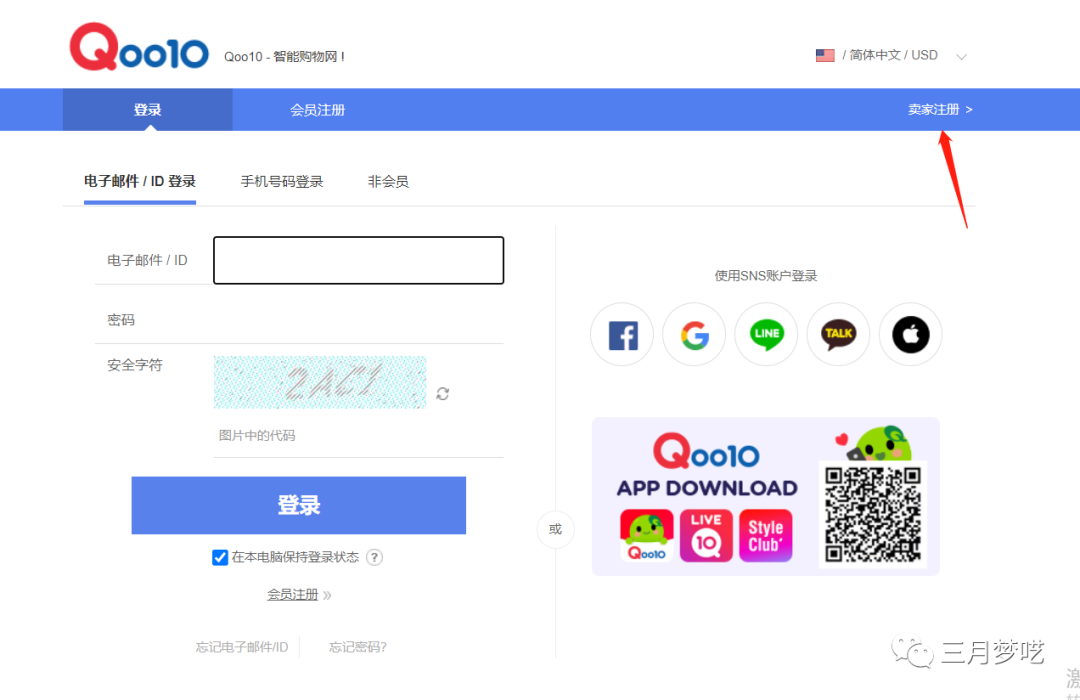Screen dimensions: 1080x700
Task: Log in with LINE icon
Action: tap(767, 335)
